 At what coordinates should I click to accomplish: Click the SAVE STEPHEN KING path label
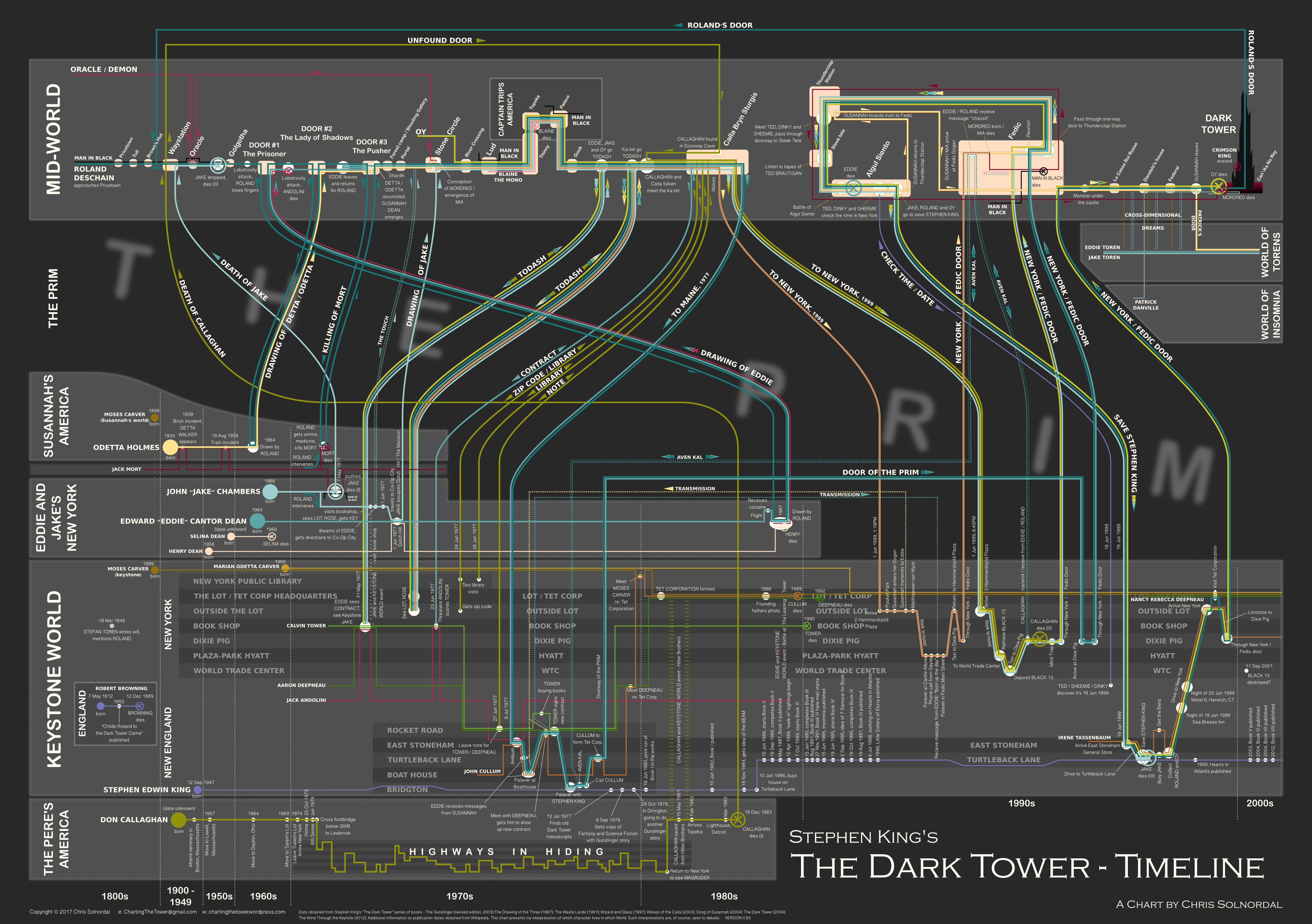[x=1126, y=454]
